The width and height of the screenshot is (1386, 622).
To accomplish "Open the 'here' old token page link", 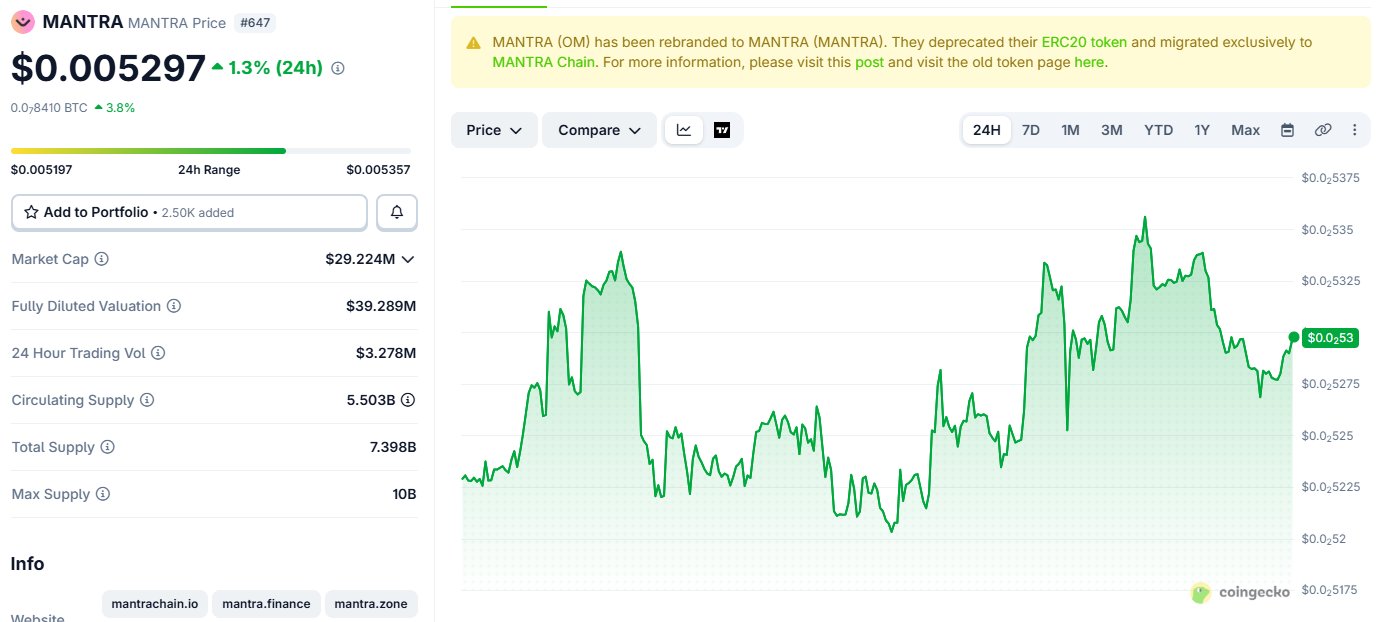I will [x=1088, y=61].
